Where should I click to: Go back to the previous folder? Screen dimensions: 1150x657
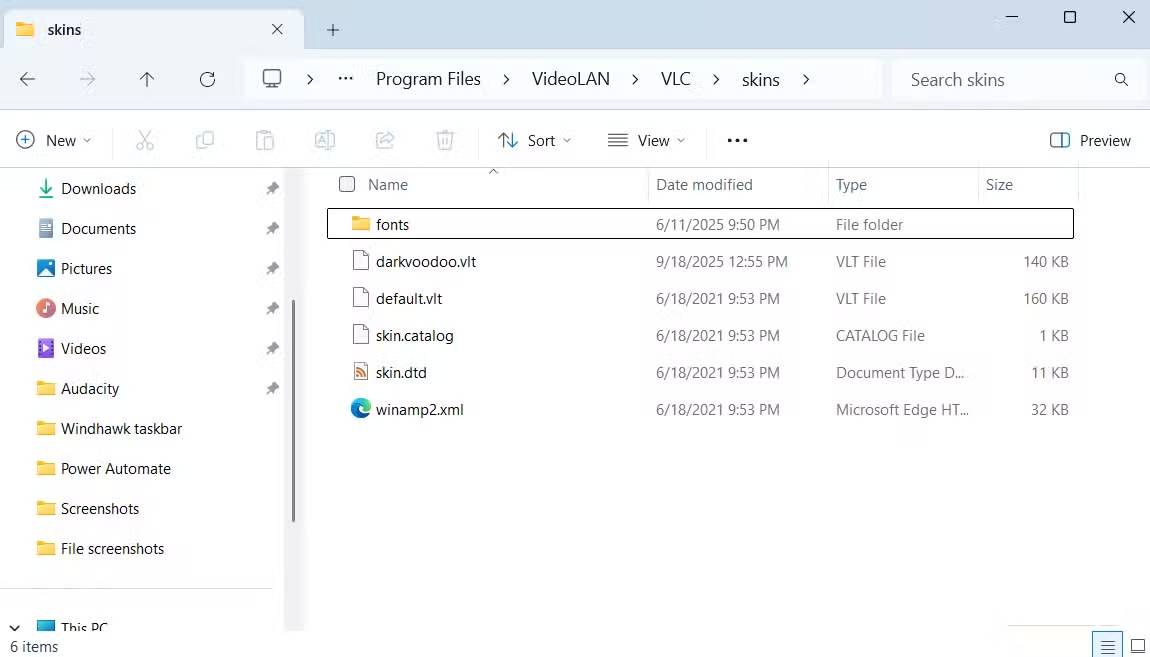point(28,79)
